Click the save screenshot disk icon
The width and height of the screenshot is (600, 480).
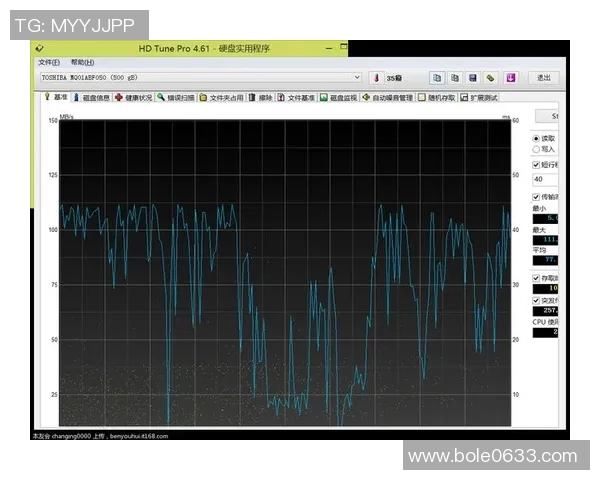(473, 77)
